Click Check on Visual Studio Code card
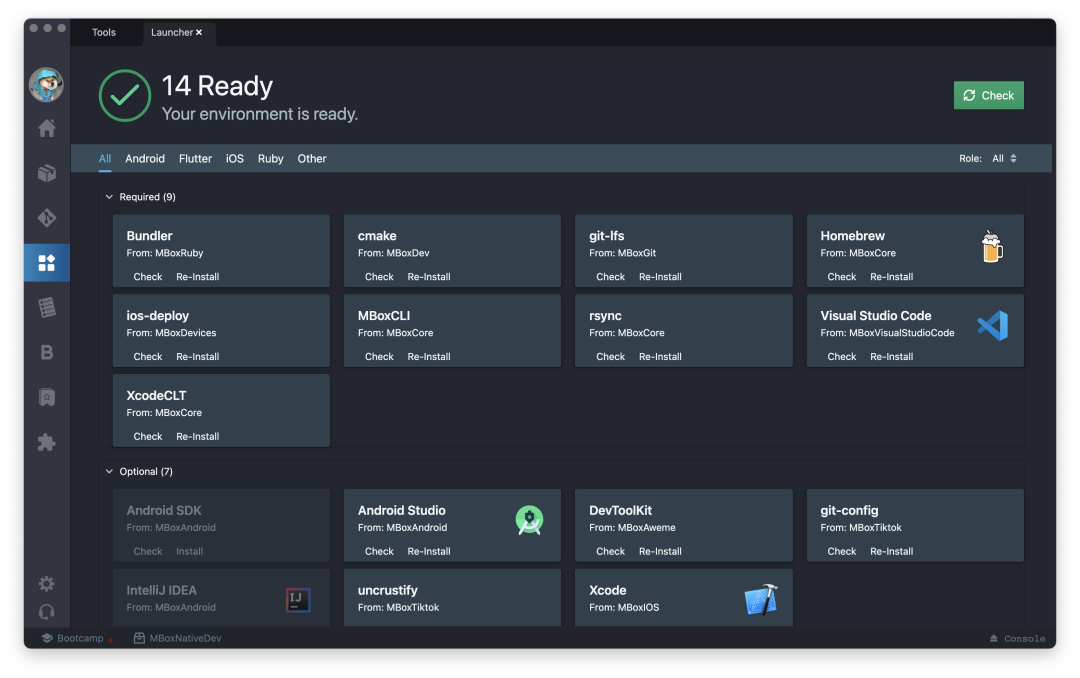Screen dimensions: 1080x678 coord(842,356)
